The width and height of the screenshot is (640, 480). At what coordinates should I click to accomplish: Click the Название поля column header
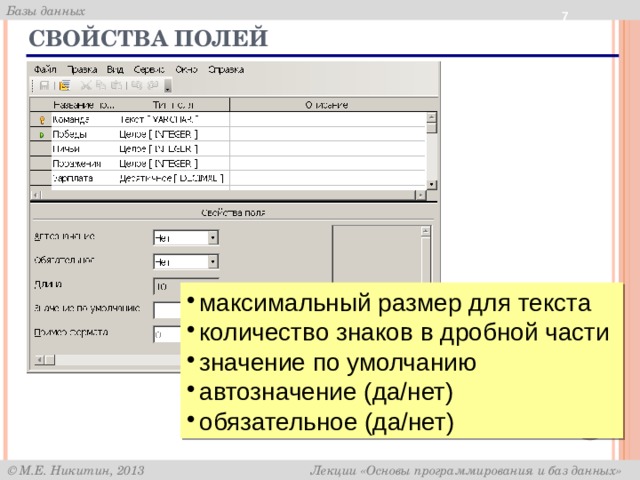pyautogui.click(x=84, y=105)
